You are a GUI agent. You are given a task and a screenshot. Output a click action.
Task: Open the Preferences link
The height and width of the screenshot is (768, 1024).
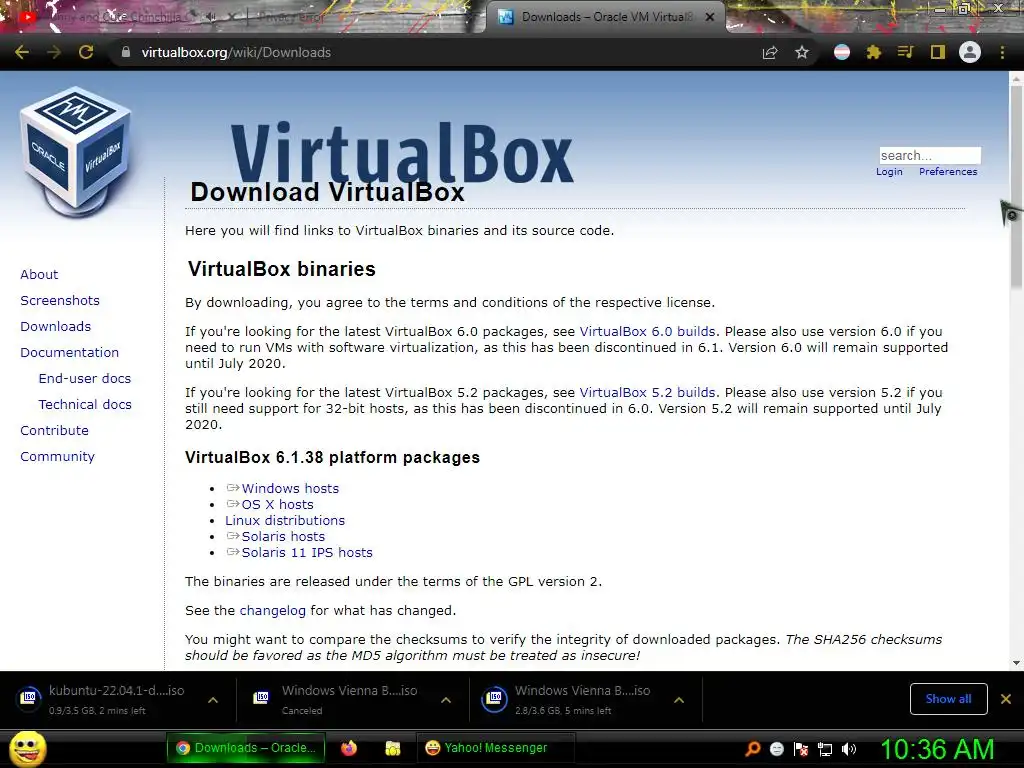tap(948, 172)
